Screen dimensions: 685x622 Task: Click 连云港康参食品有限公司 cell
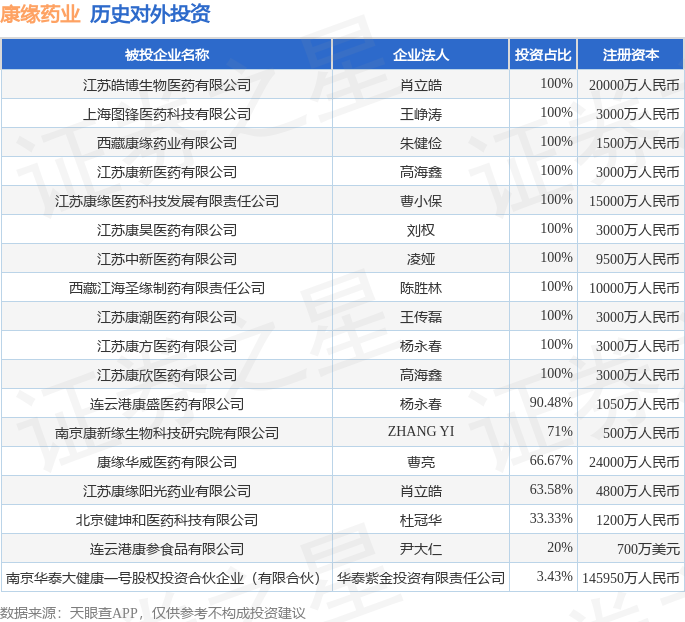click(x=166, y=549)
